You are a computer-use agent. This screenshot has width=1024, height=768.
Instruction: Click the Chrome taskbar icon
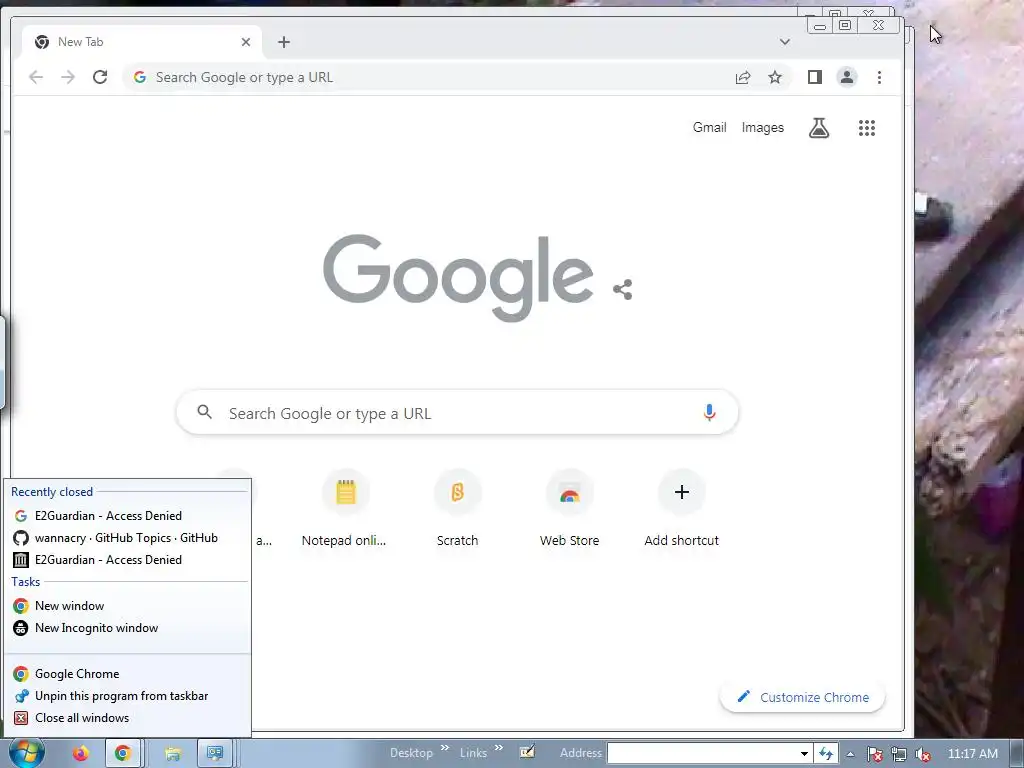pos(123,754)
